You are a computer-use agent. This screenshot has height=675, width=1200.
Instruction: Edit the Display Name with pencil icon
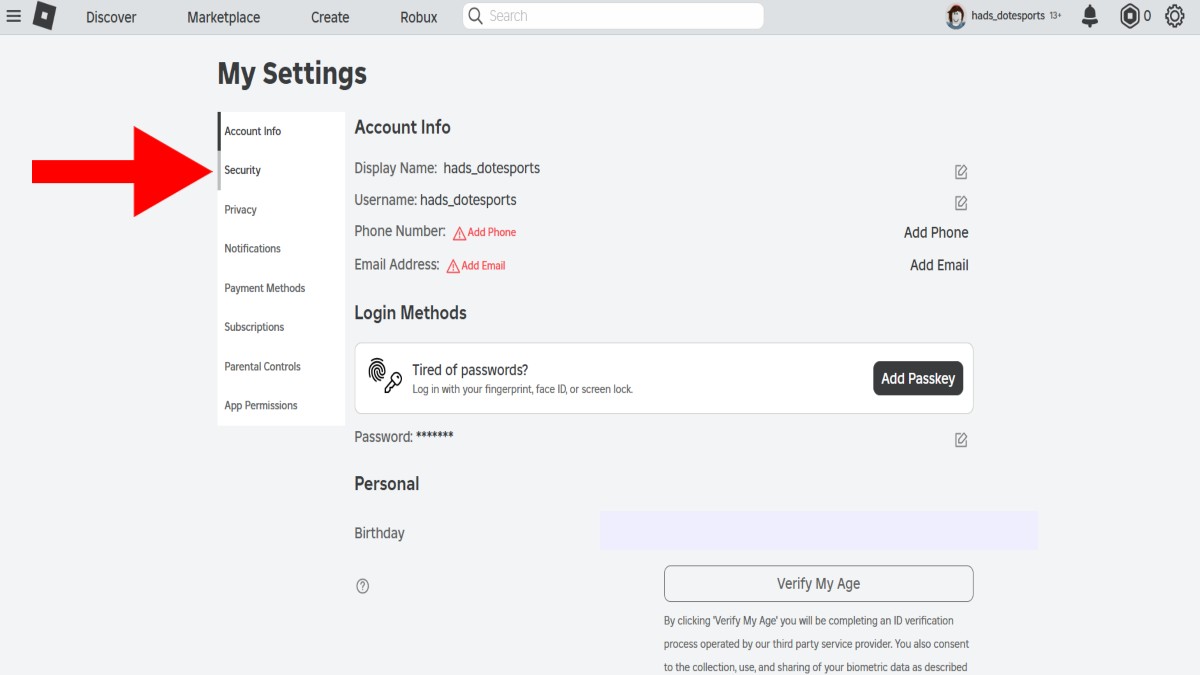(961, 172)
